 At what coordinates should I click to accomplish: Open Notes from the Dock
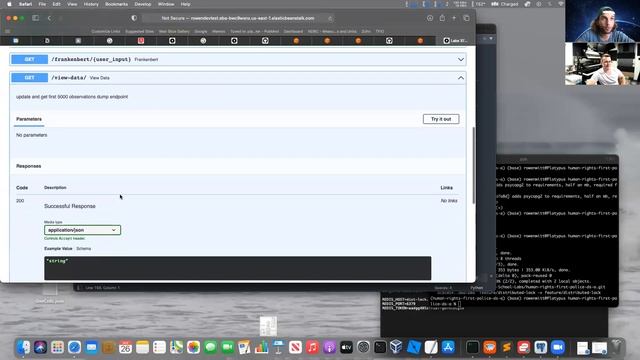142,347
